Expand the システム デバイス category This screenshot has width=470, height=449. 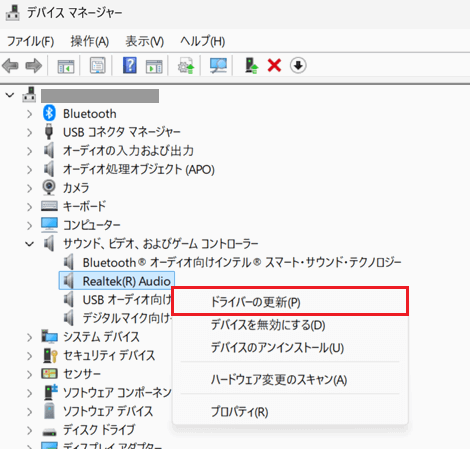point(29,337)
